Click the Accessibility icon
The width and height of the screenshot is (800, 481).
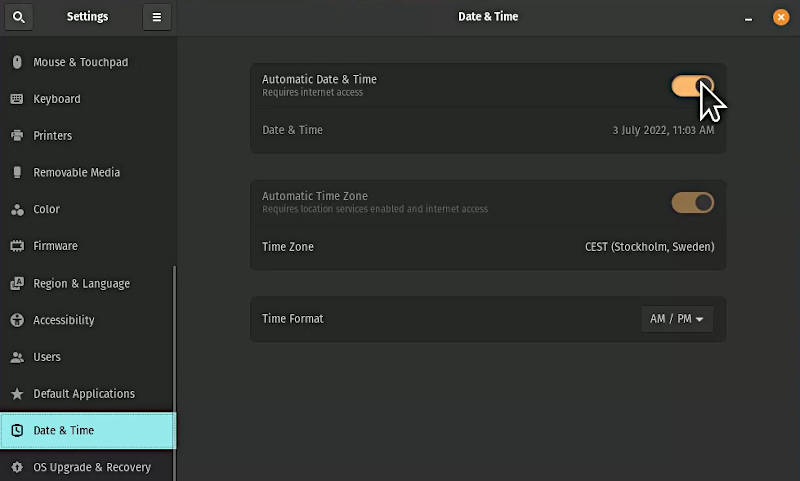coord(17,320)
